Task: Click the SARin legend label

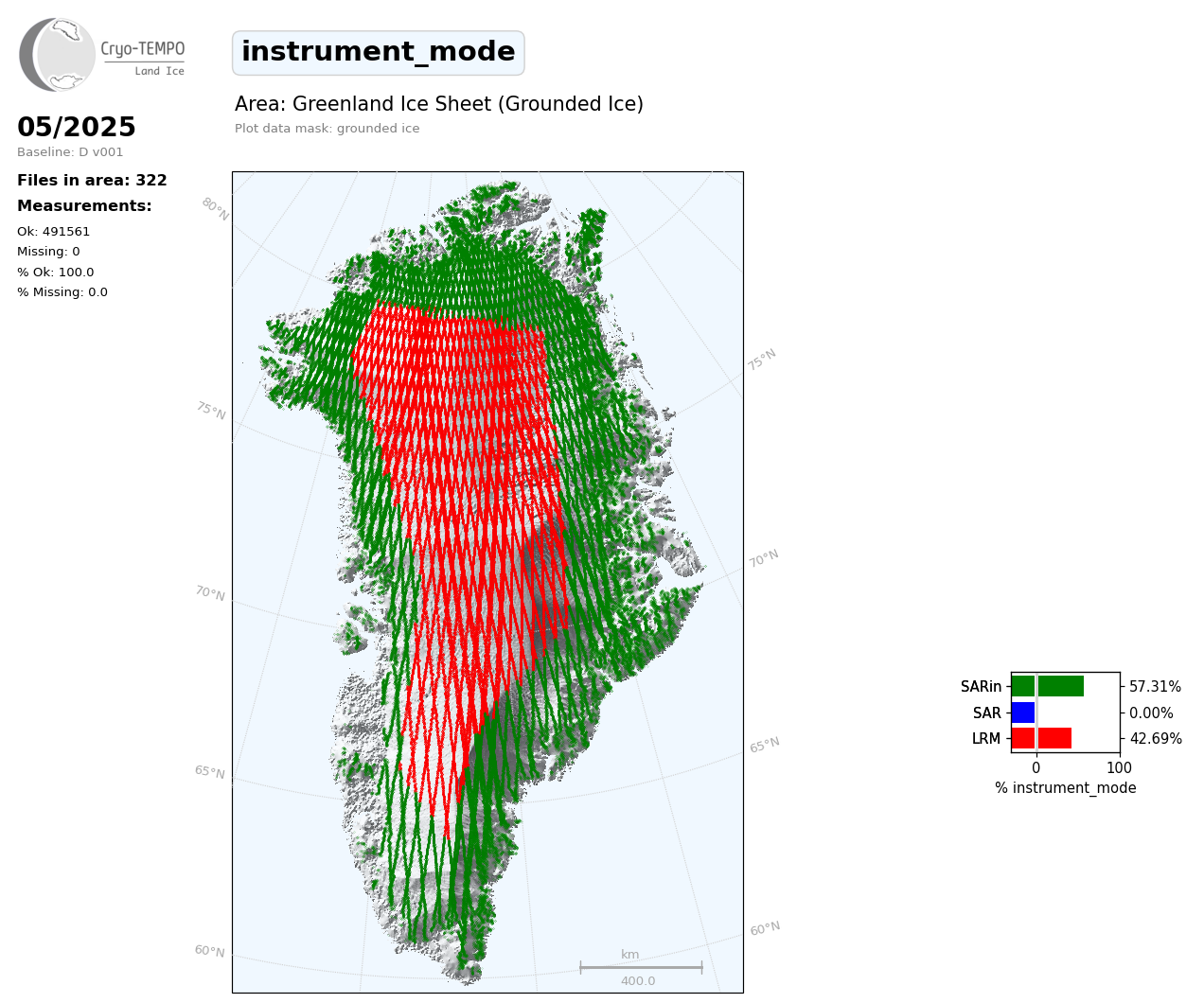Action: pyautogui.click(x=981, y=687)
